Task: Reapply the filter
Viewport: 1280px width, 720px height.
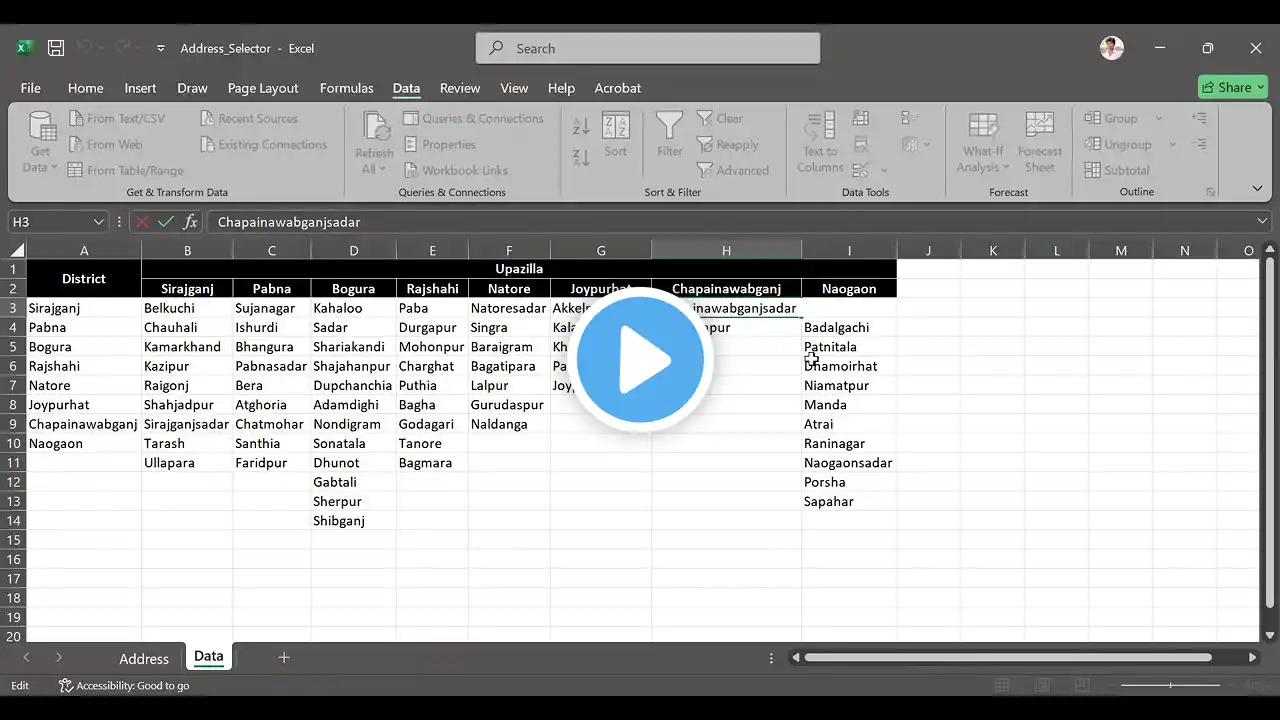Action: (728, 144)
